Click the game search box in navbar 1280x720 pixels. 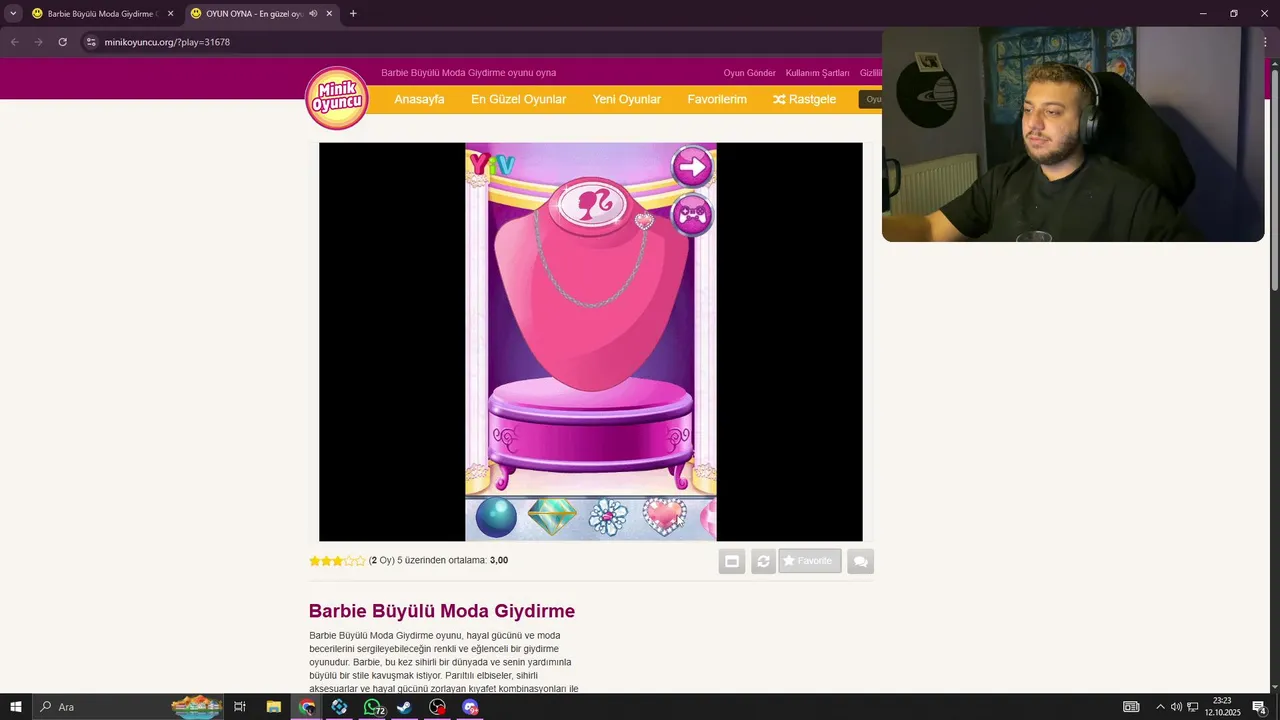click(870, 99)
